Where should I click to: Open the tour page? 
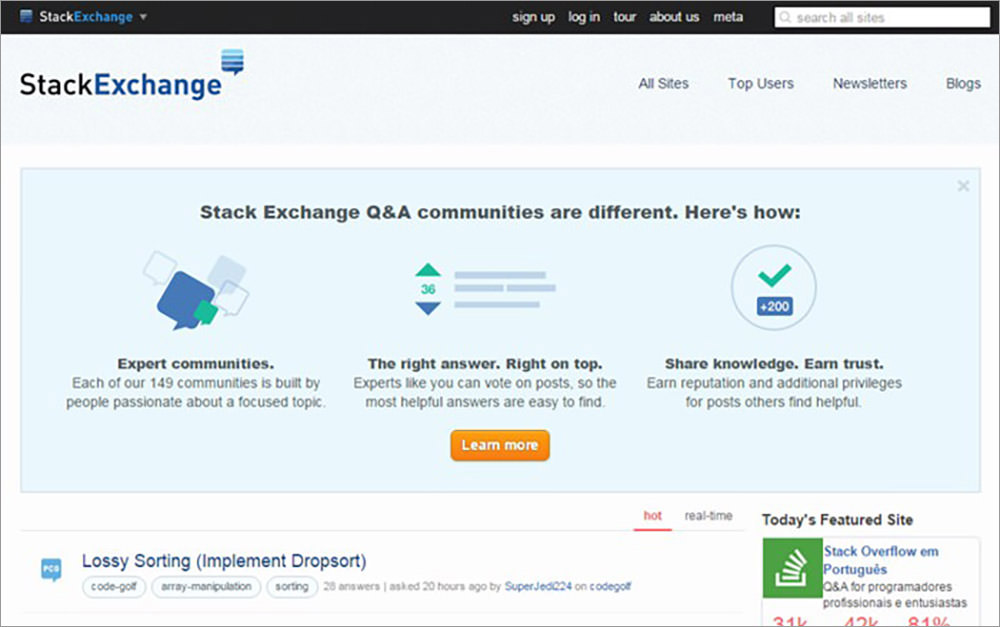click(624, 17)
